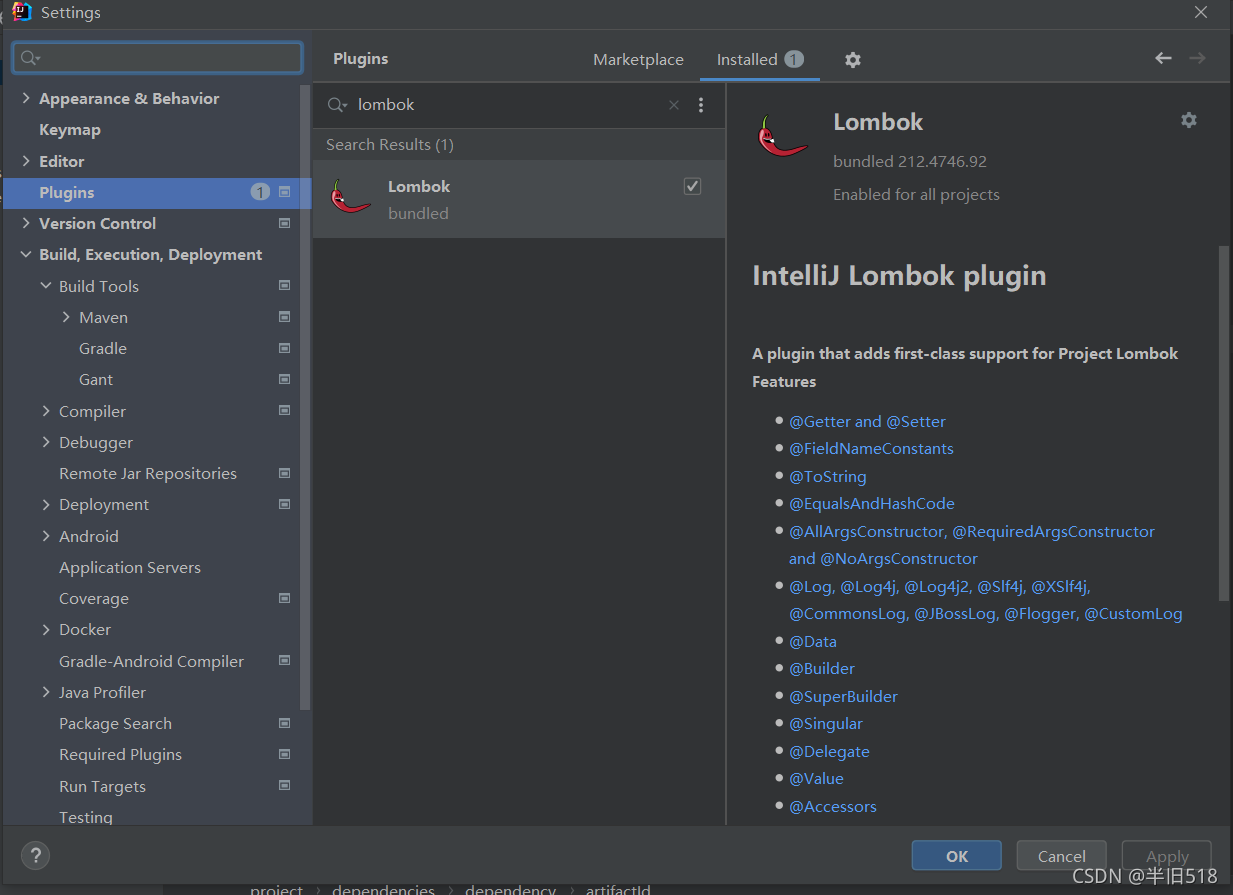1233x895 pixels.
Task: Click the IntelliJ icon in title bar
Action: point(22,12)
